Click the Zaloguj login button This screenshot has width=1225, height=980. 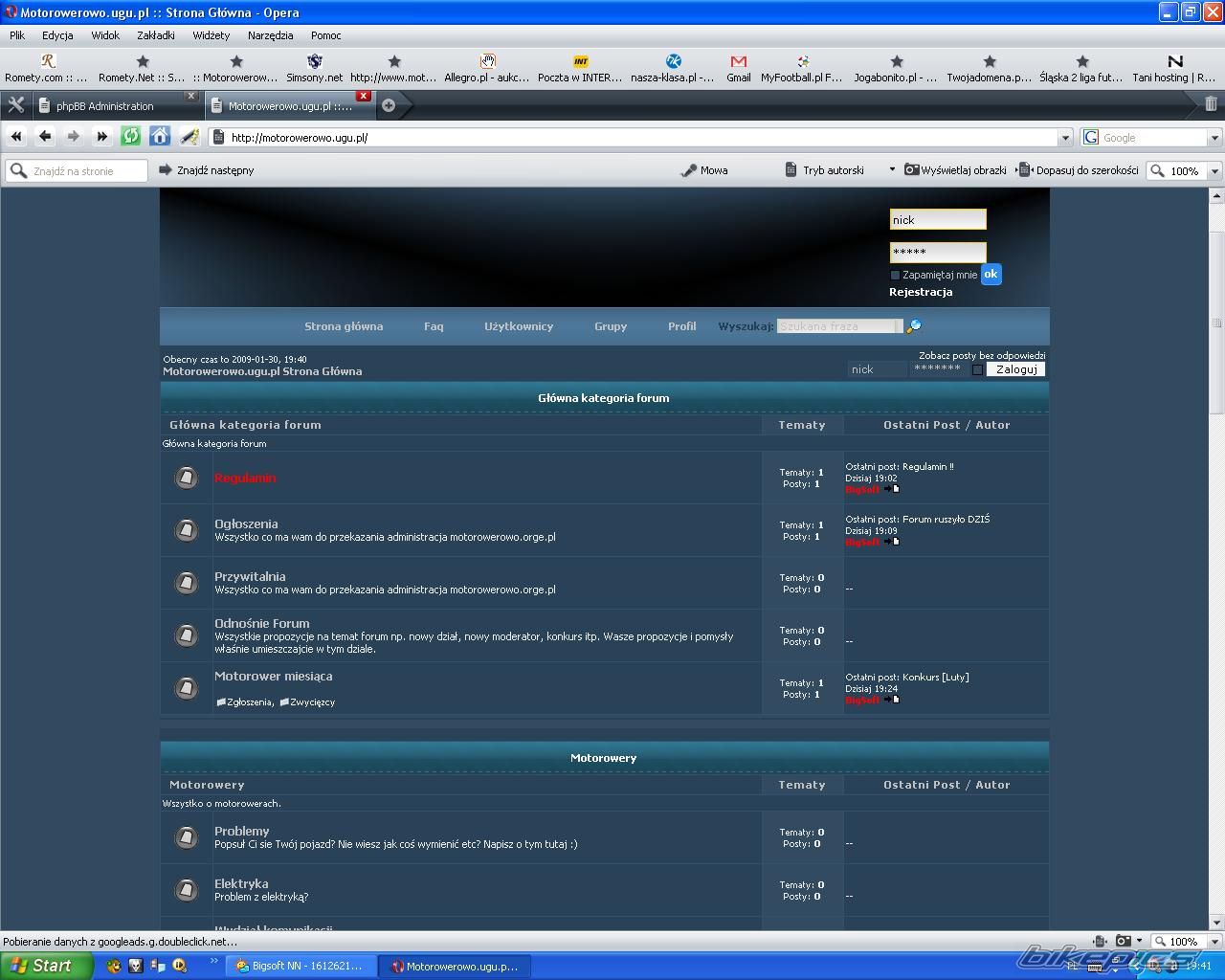tap(1015, 369)
